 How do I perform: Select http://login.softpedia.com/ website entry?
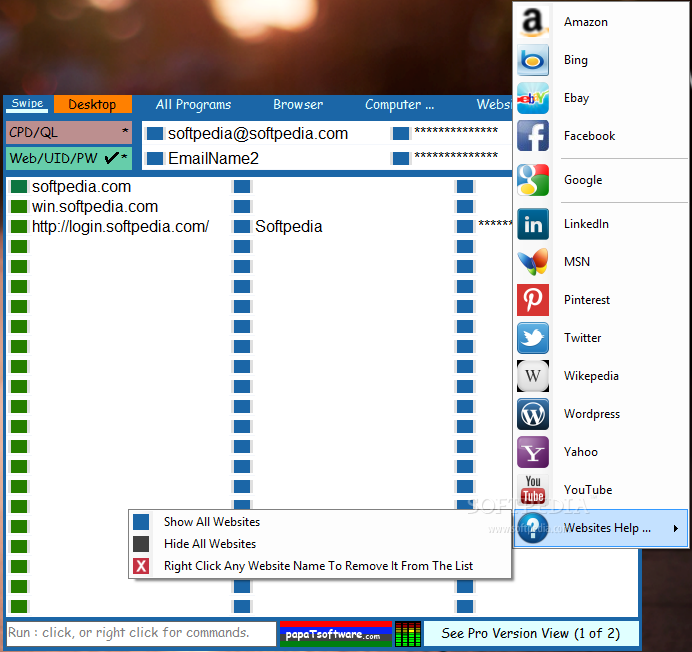[120, 226]
